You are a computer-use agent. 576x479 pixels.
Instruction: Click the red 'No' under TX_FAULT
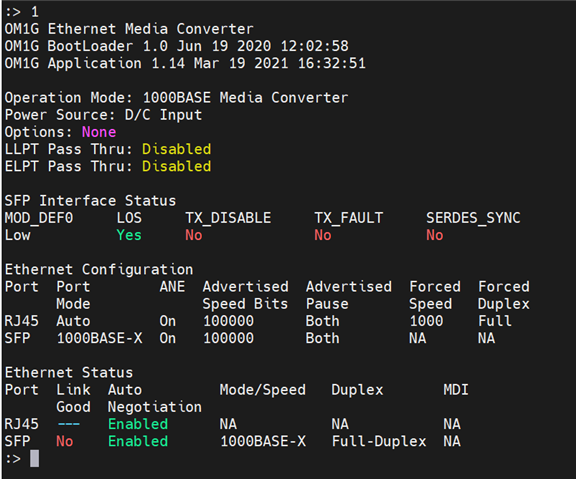coord(323,235)
